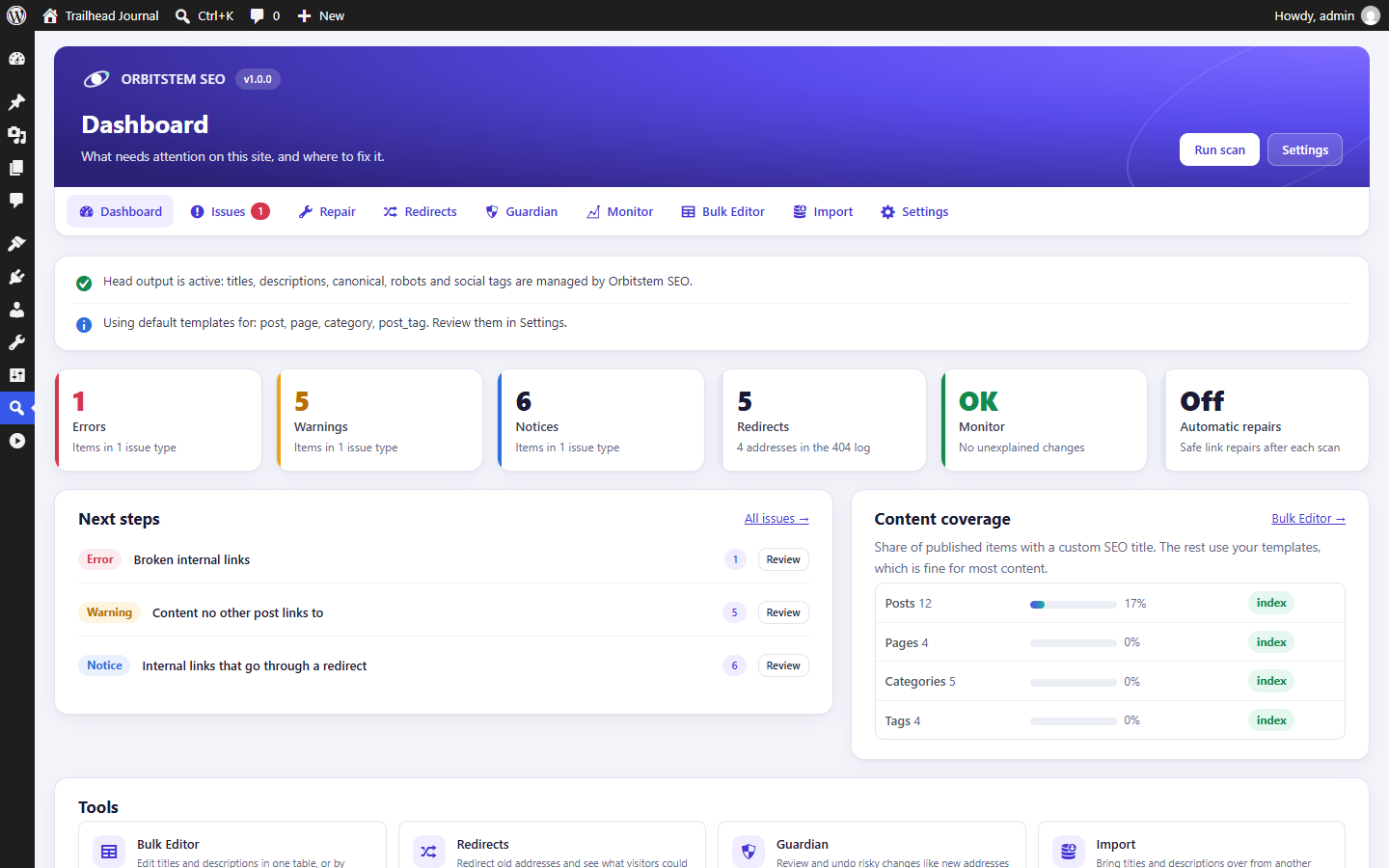Open the WordPress Dashboard gauge icon in sidebar

point(16,59)
